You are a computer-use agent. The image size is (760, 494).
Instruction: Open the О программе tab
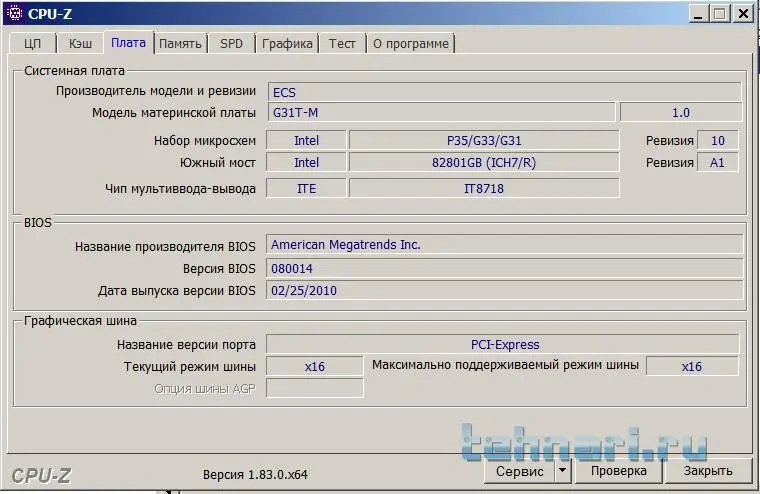(x=411, y=44)
